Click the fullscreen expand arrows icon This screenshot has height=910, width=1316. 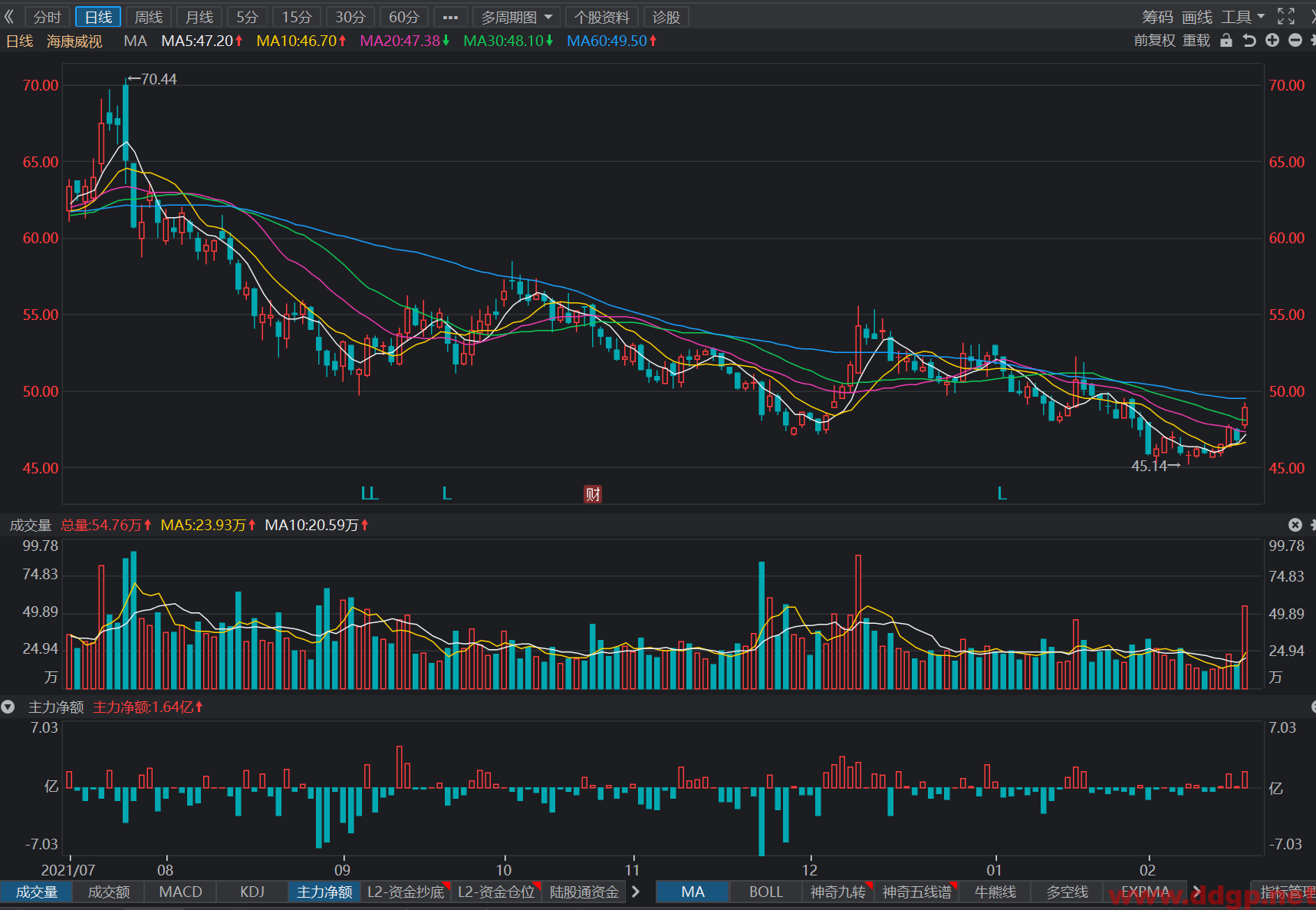1286,16
